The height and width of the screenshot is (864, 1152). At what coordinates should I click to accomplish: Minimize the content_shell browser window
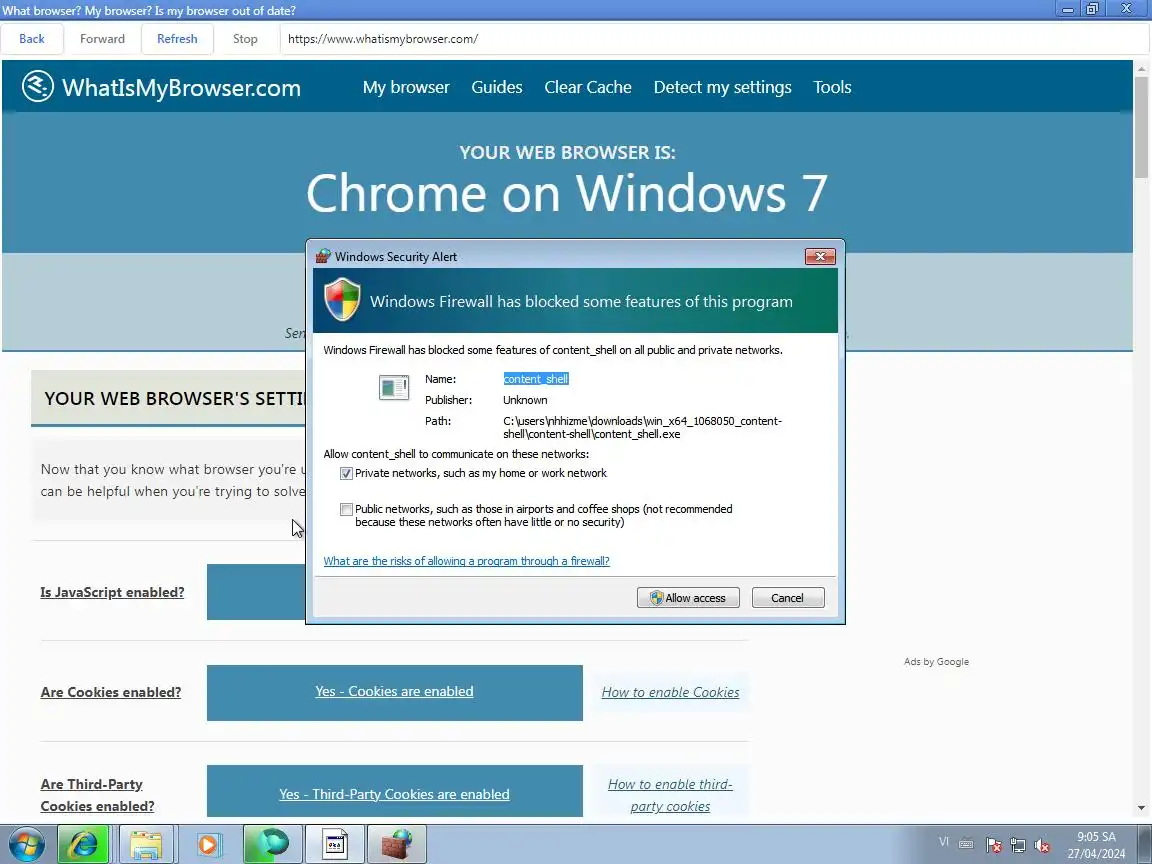pyautogui.click(x=1068, y=9)
